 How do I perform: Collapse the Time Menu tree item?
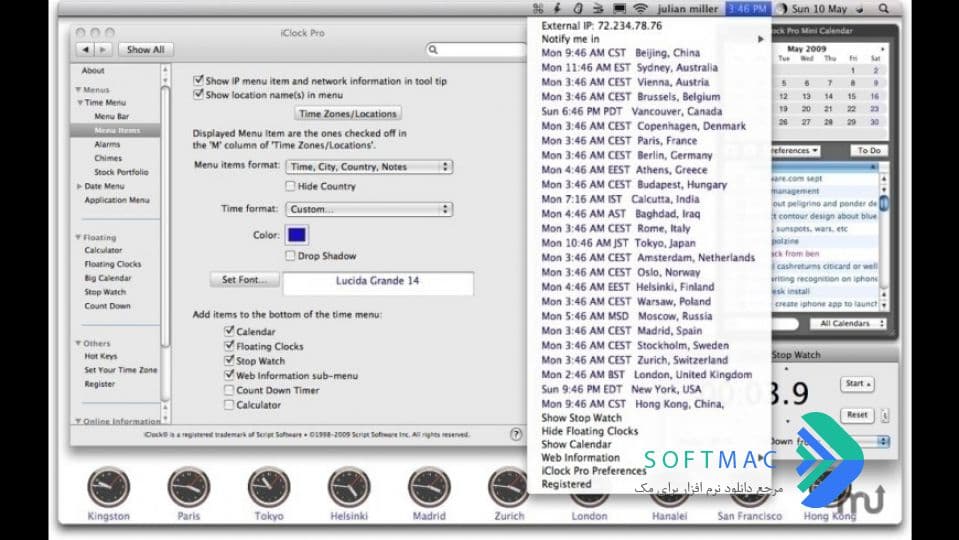pyautogui.click(x=80, y=102)
